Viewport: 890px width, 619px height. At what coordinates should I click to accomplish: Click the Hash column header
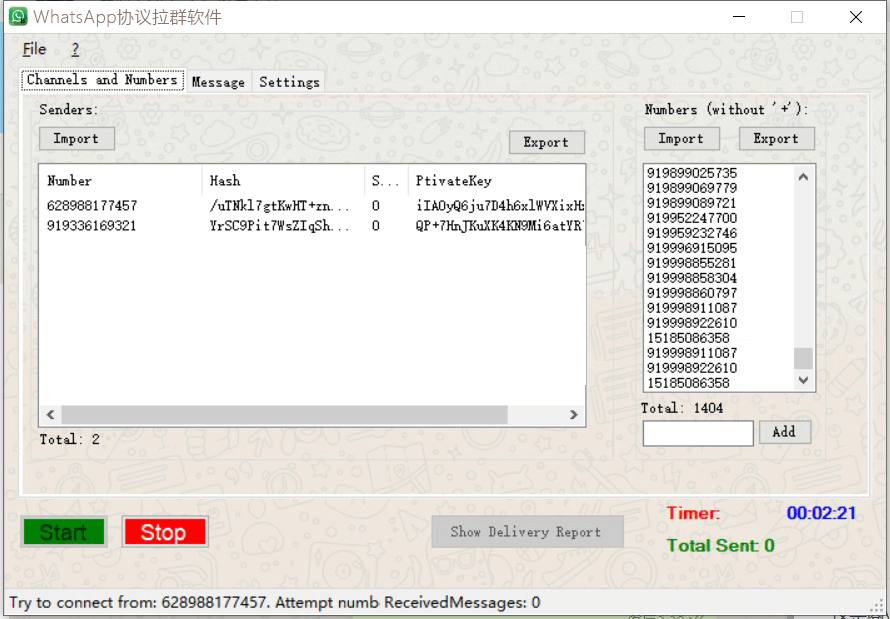(x=283, y=181)
